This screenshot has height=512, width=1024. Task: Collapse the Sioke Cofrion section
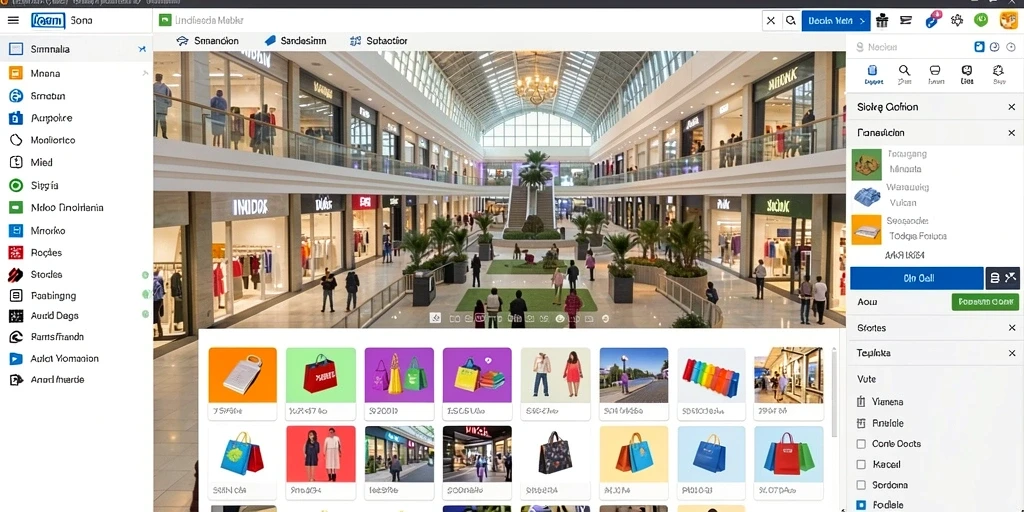point(1012,107)
